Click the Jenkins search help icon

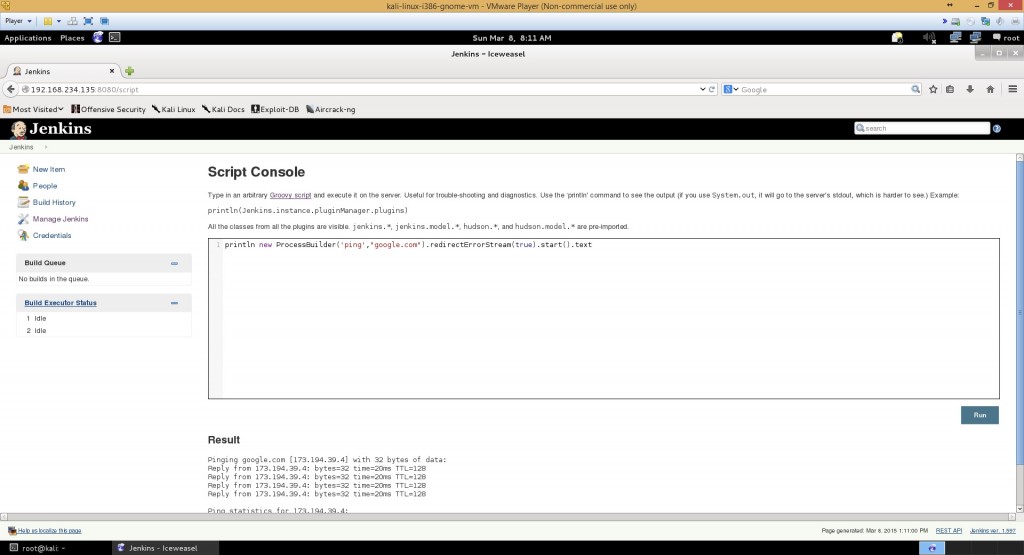997,129
